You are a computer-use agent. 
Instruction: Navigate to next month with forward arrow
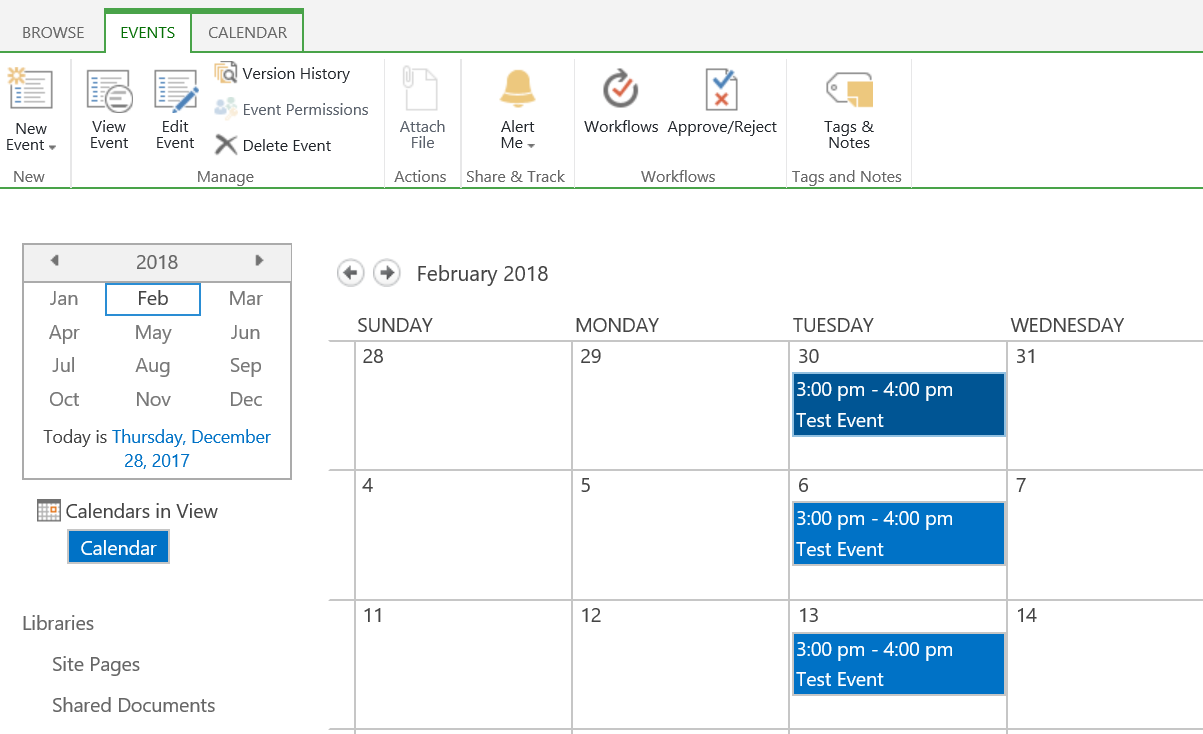pos(386,272)
